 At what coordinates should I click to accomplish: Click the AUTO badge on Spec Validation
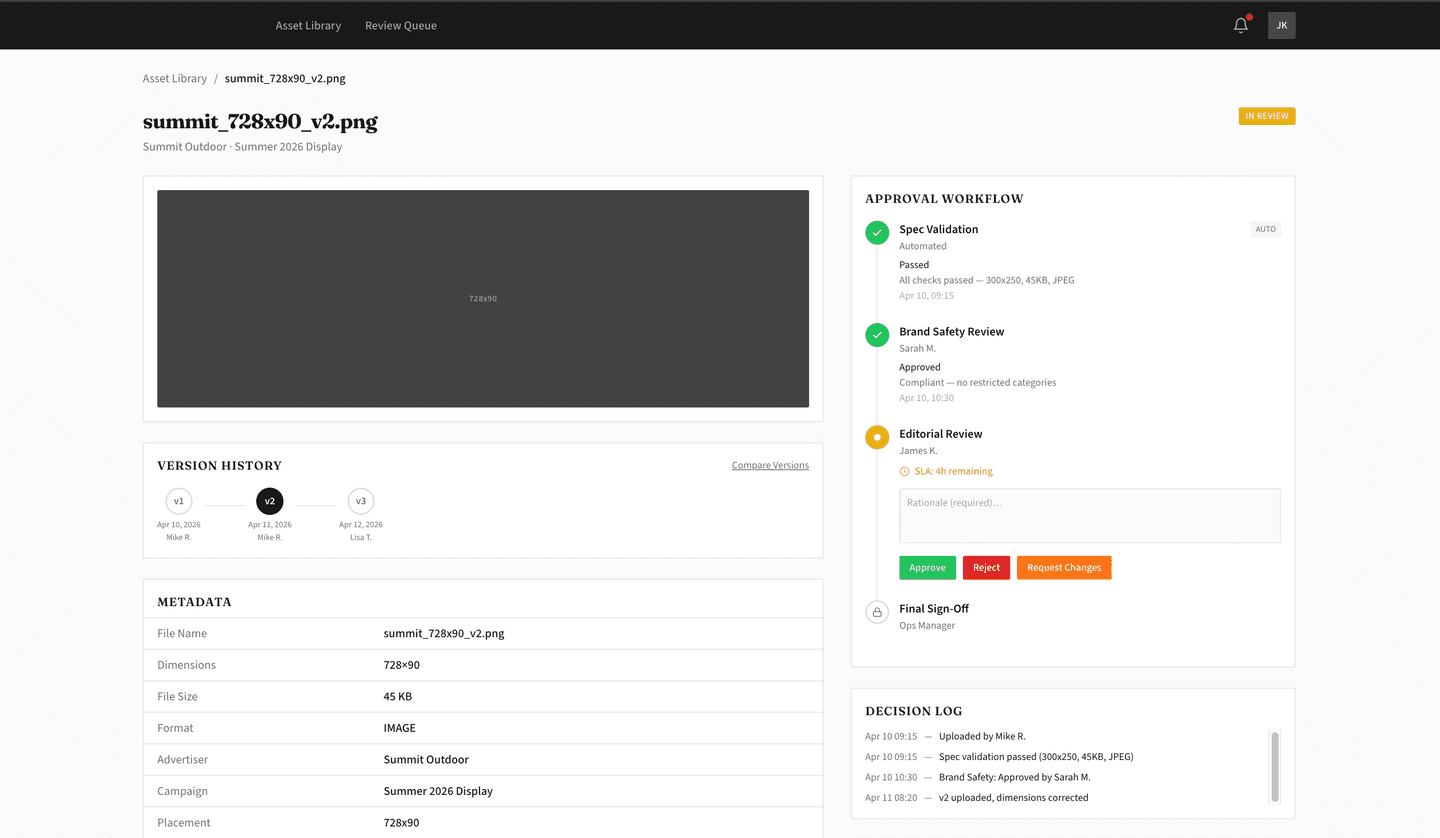click(1265, 228)
